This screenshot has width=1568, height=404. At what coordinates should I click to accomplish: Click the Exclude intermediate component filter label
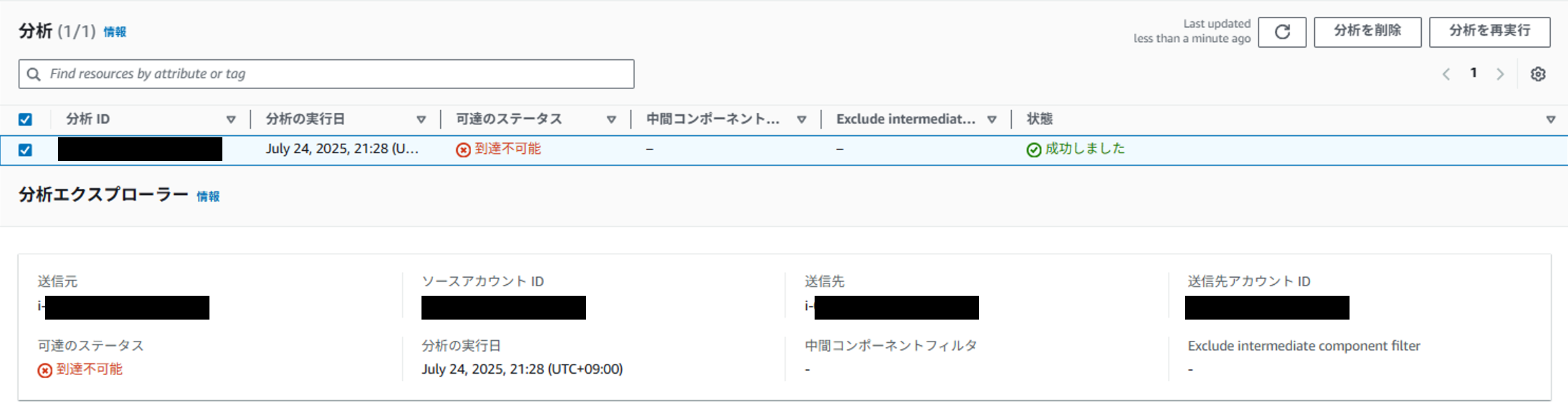click(x=1304, y=346)
